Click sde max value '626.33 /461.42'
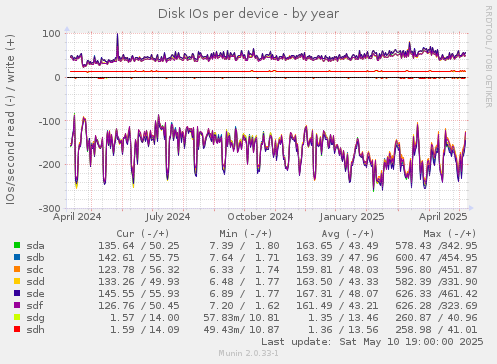 (436, 294)
